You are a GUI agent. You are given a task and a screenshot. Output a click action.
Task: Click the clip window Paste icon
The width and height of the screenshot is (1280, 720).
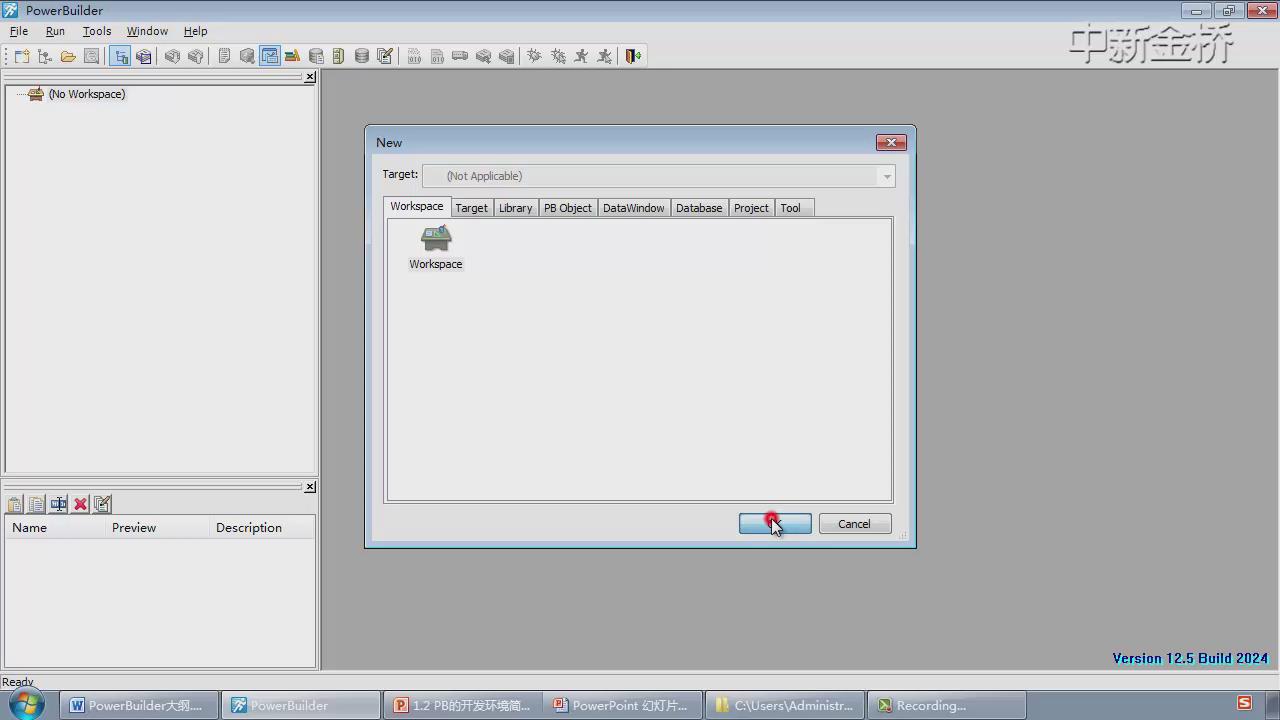tap(15, 504)
